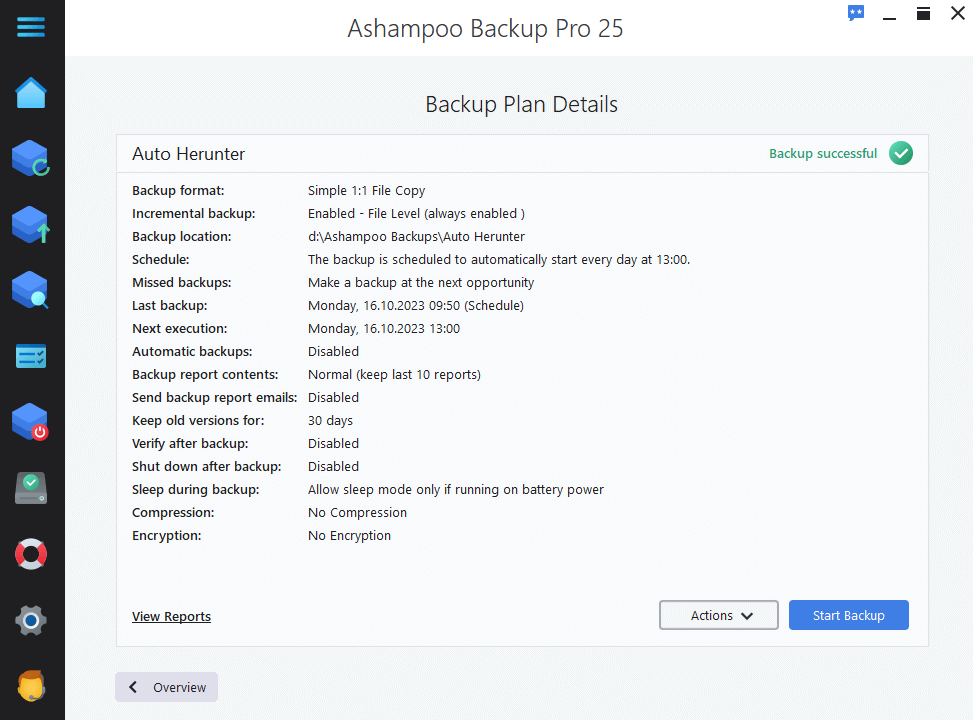Viewport: 973px width, 720px height.
Task: Select the user profile icon at sidebar bottom
Action: tap(31, 686)
